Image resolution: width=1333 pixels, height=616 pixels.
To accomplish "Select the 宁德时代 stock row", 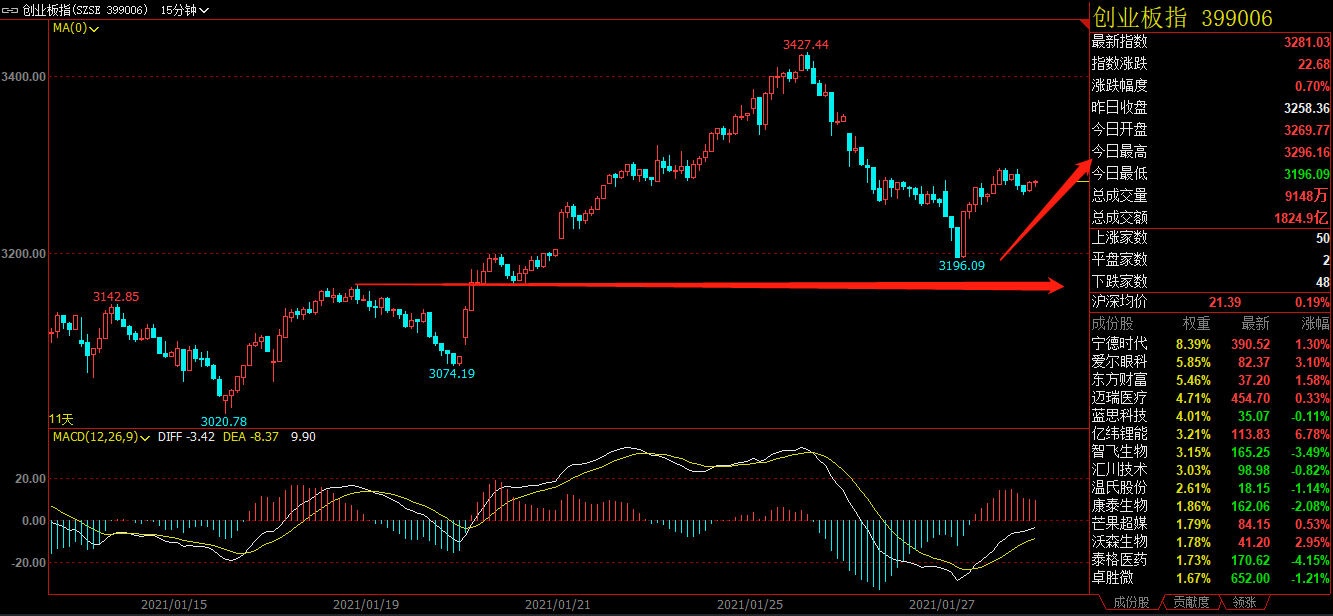I will [x=1210, y=343].
